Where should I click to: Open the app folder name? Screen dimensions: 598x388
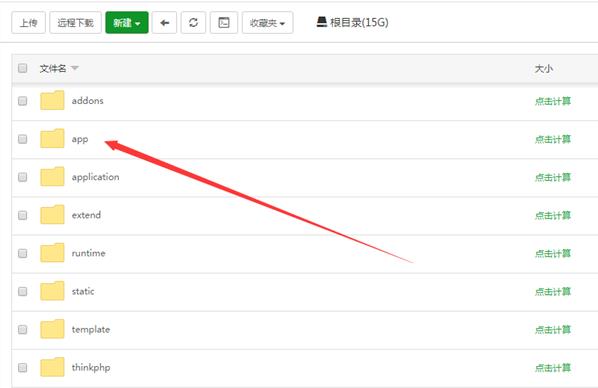tap(80, 139)
